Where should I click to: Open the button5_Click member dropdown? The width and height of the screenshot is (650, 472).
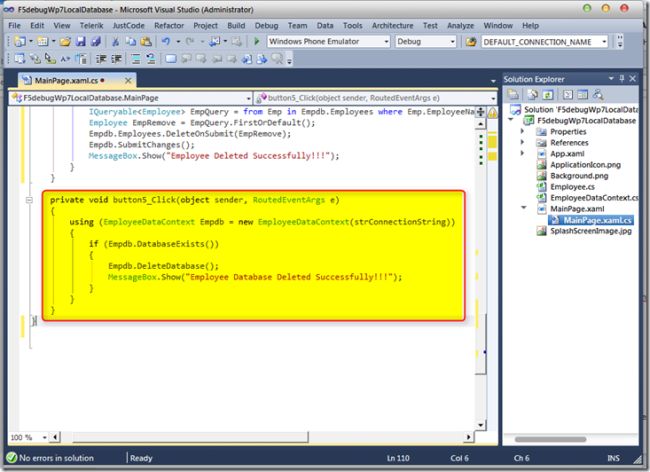point(493,98)
